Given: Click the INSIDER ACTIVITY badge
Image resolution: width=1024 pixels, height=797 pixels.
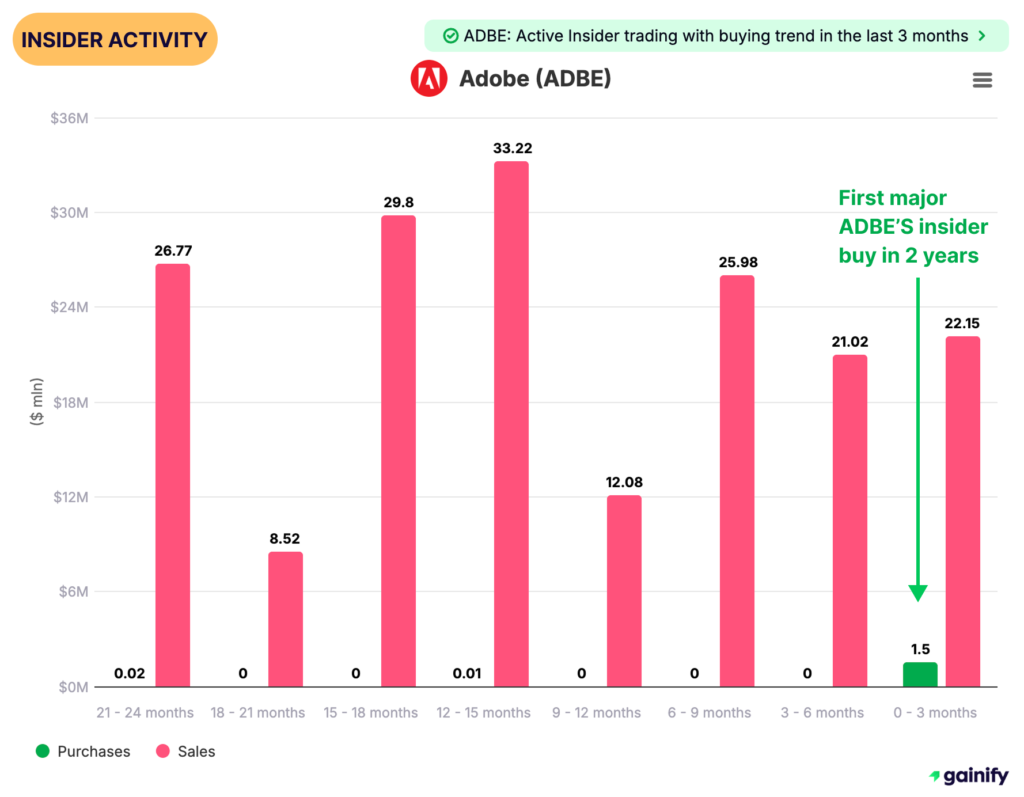Looking at the screenshot, I should (114, 40).
